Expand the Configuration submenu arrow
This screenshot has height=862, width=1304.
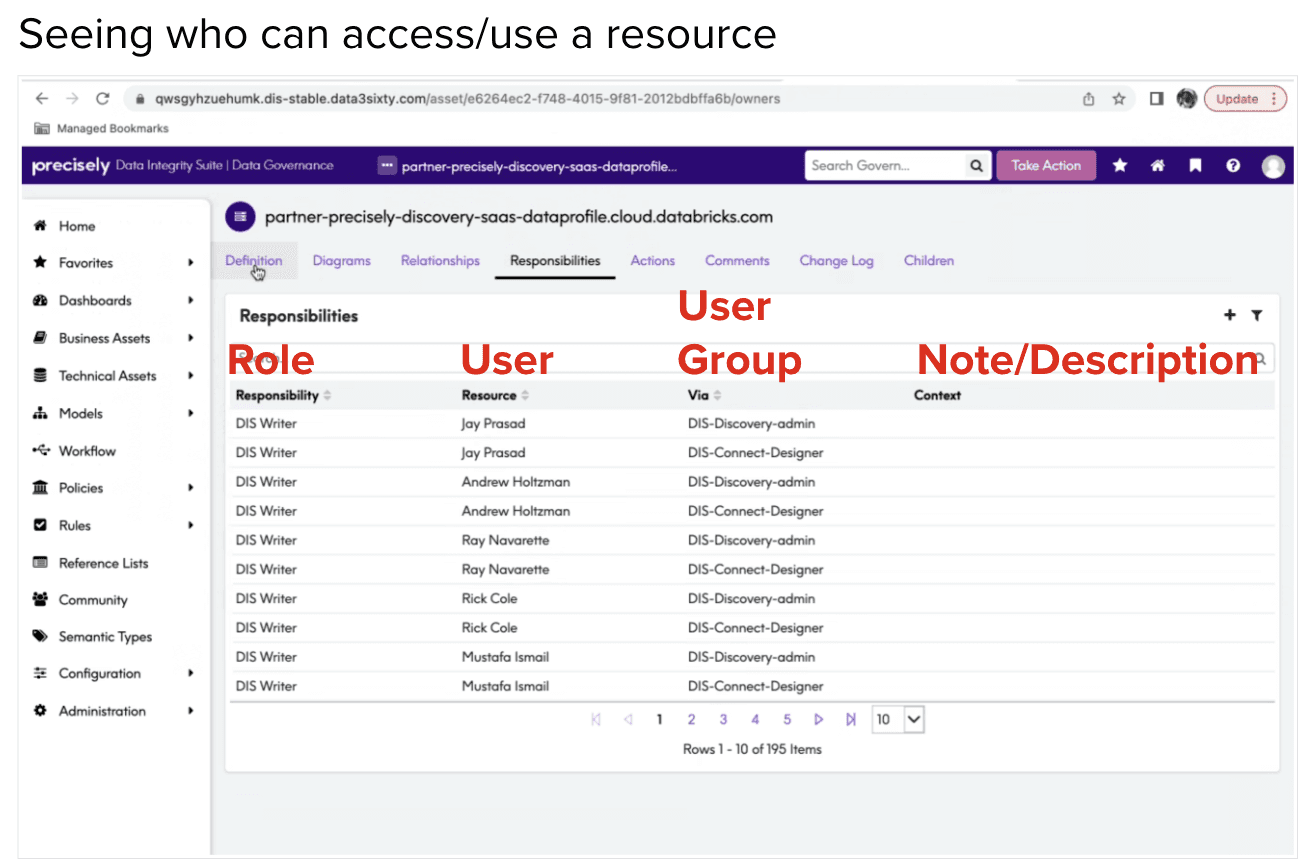coord(190,673)
